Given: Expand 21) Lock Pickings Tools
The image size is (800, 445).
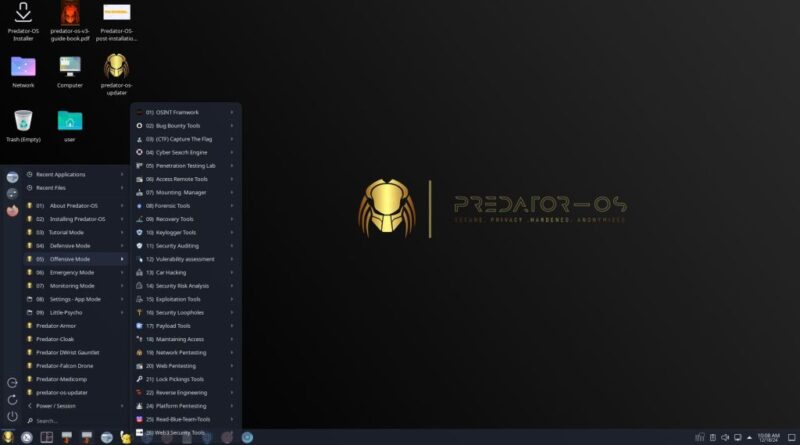Looking at the screenshot, I should pyautogui.click(x=186, y=379).
